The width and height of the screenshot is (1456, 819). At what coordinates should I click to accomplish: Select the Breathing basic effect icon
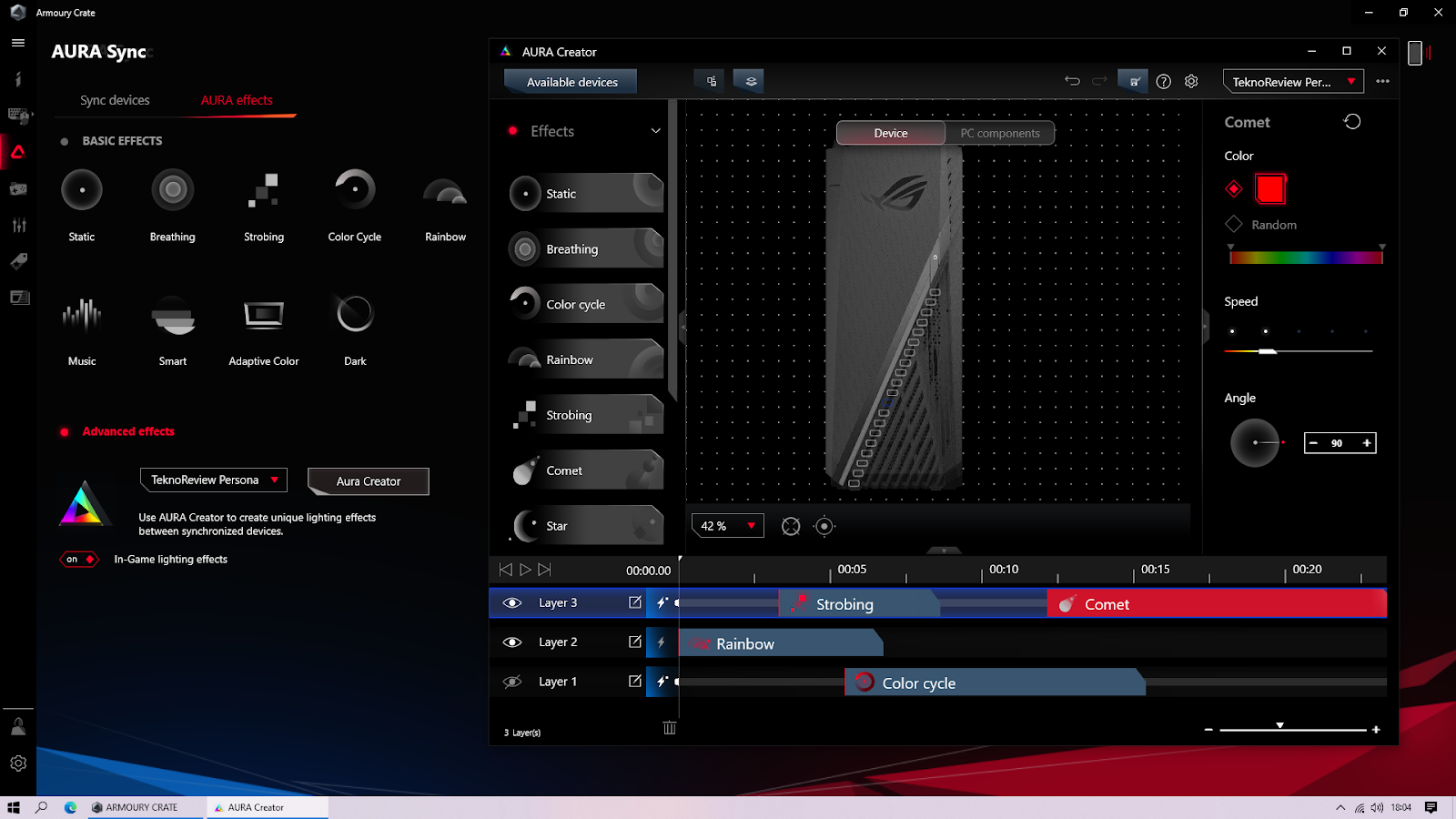(x=173, y=190)
